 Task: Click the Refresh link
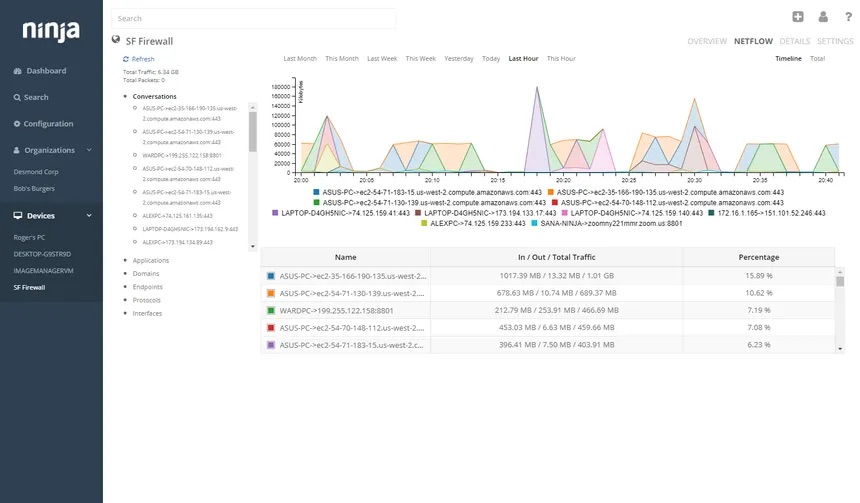[142, 59]
